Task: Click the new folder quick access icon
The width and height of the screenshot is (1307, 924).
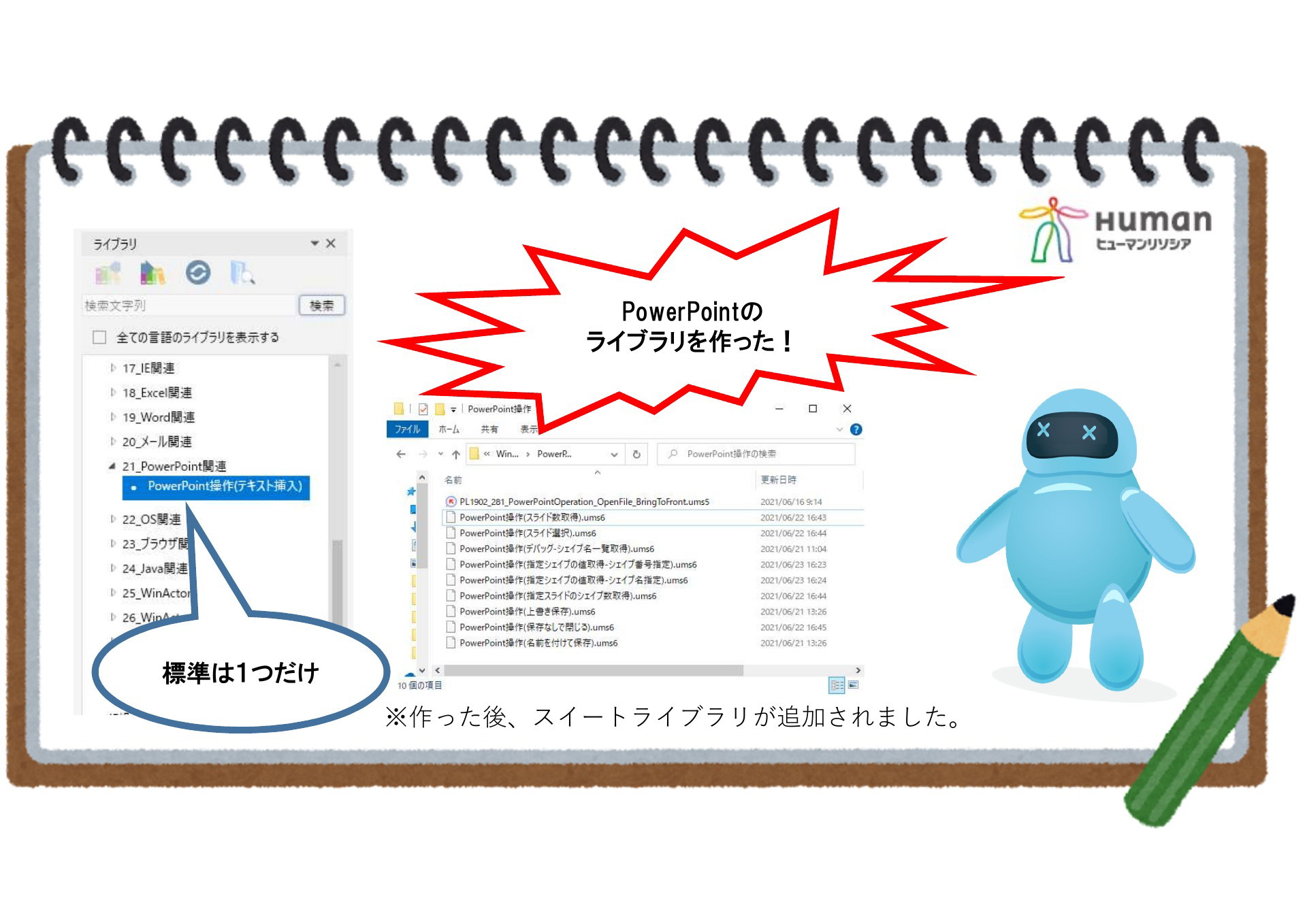Action: coord(440,409)
